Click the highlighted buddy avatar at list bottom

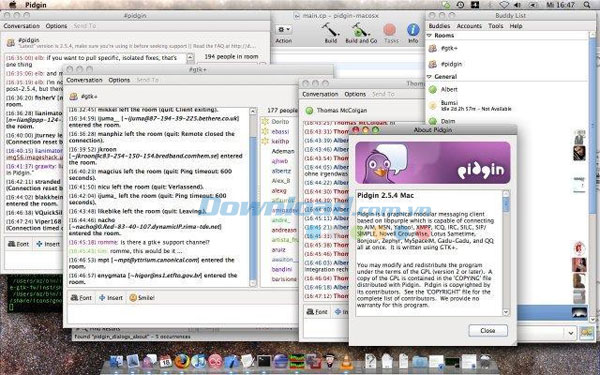tap(579, 312)
